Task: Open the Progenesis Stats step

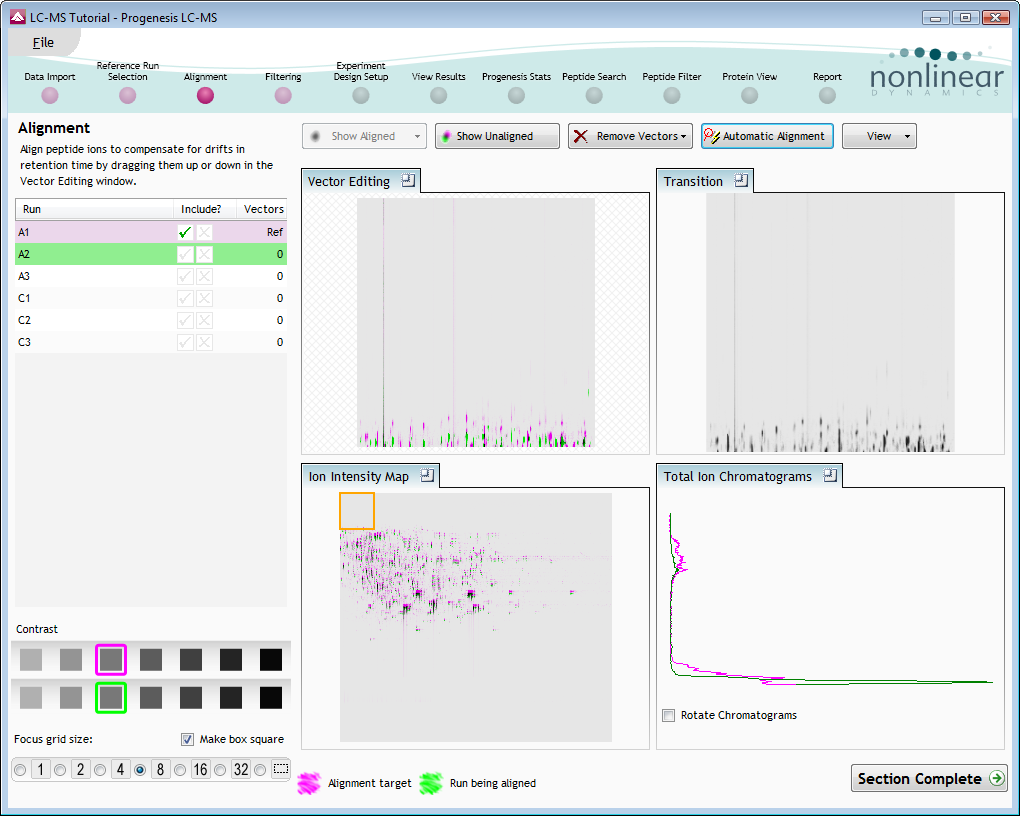Action: (517, 95)
